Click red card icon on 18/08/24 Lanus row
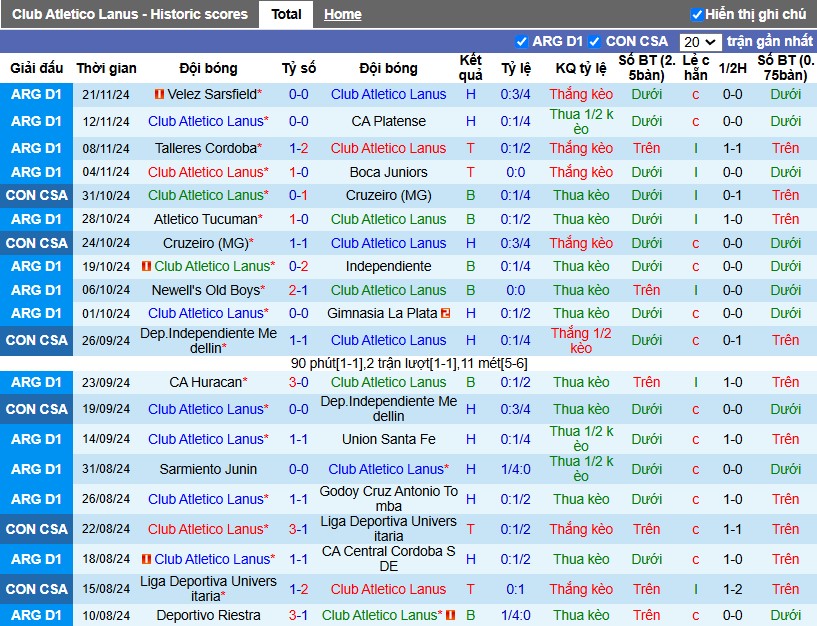 (146, 559)
